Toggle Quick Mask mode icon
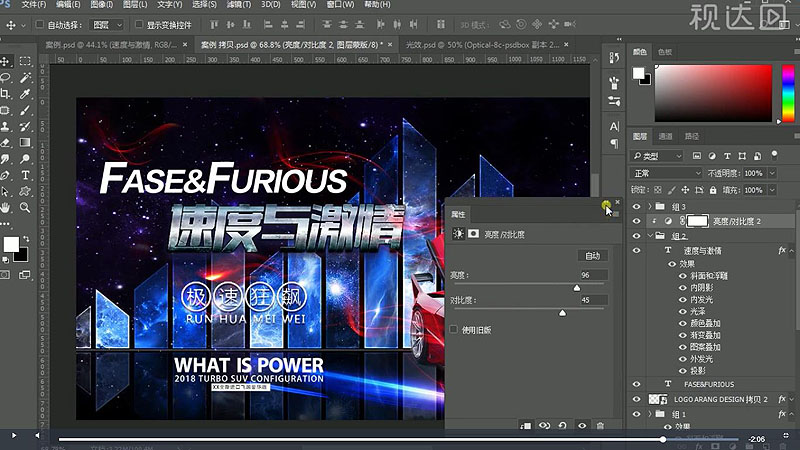800x450 pixels. click(5, 275)
